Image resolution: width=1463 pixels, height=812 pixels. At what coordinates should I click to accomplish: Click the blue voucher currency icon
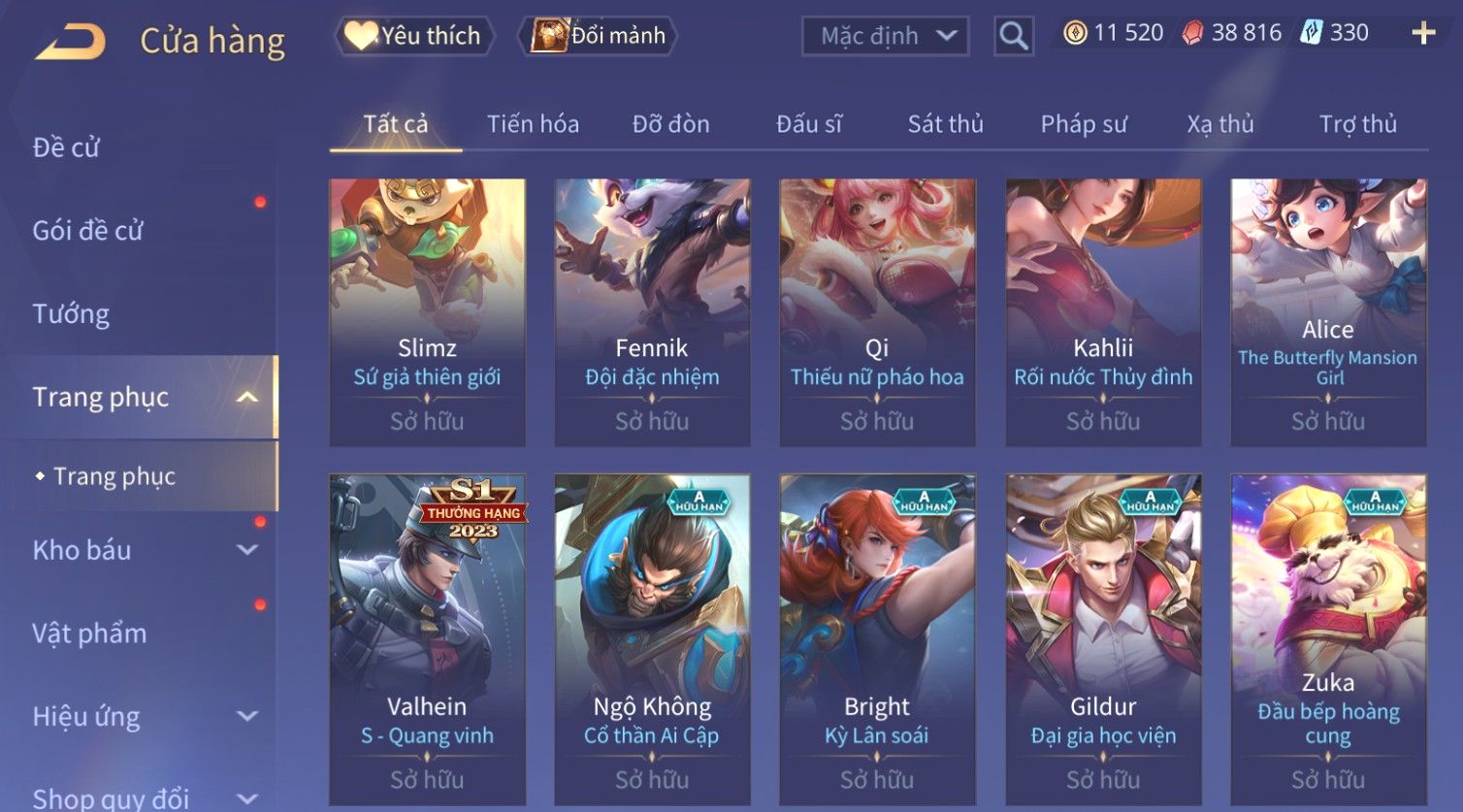tap(1311, 33)
